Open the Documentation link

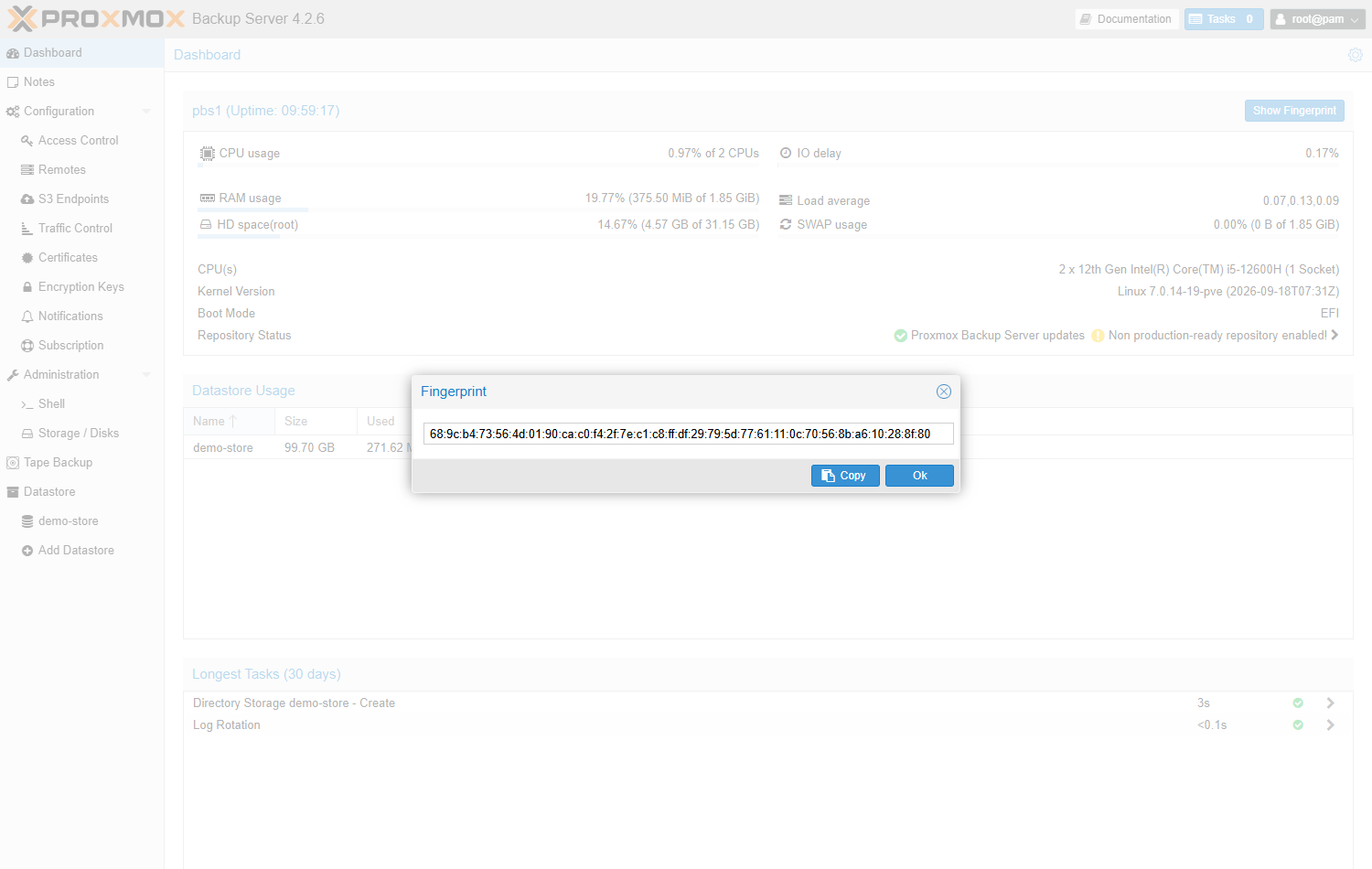[x=1127, y=19]
